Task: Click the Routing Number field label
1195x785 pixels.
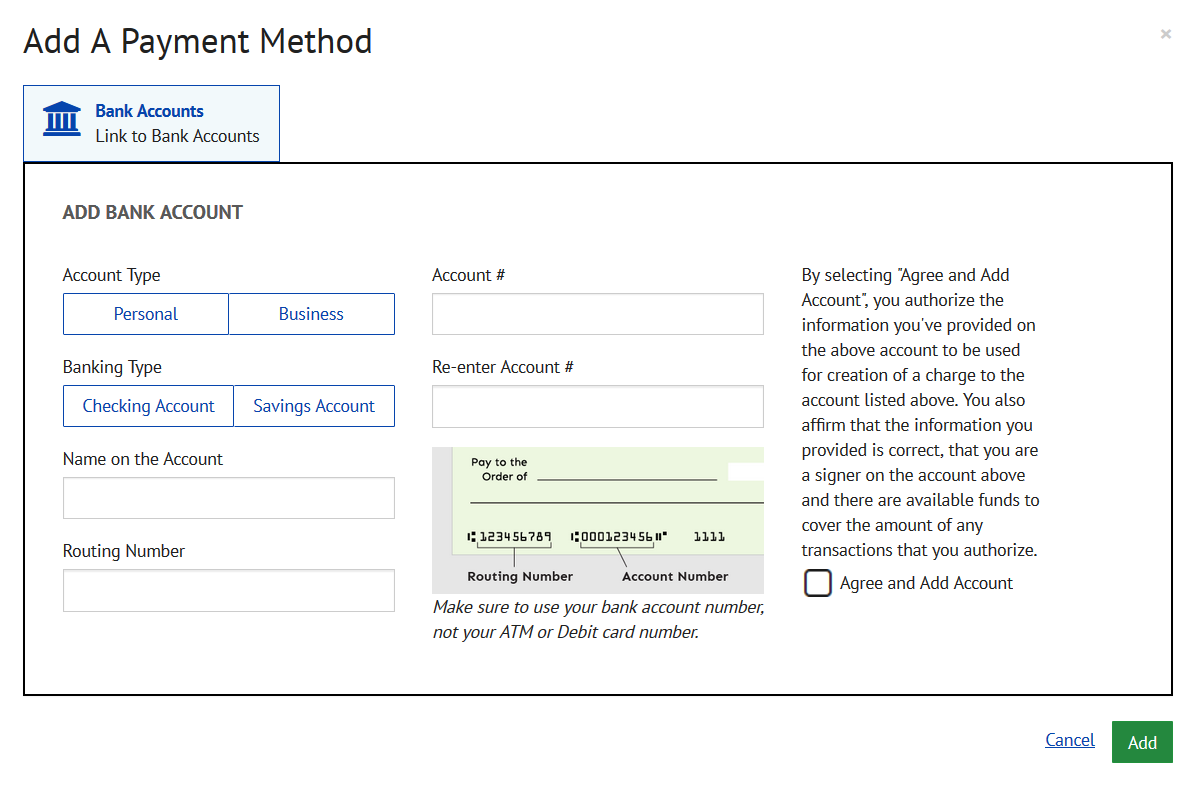Action: tap(123, 551)
